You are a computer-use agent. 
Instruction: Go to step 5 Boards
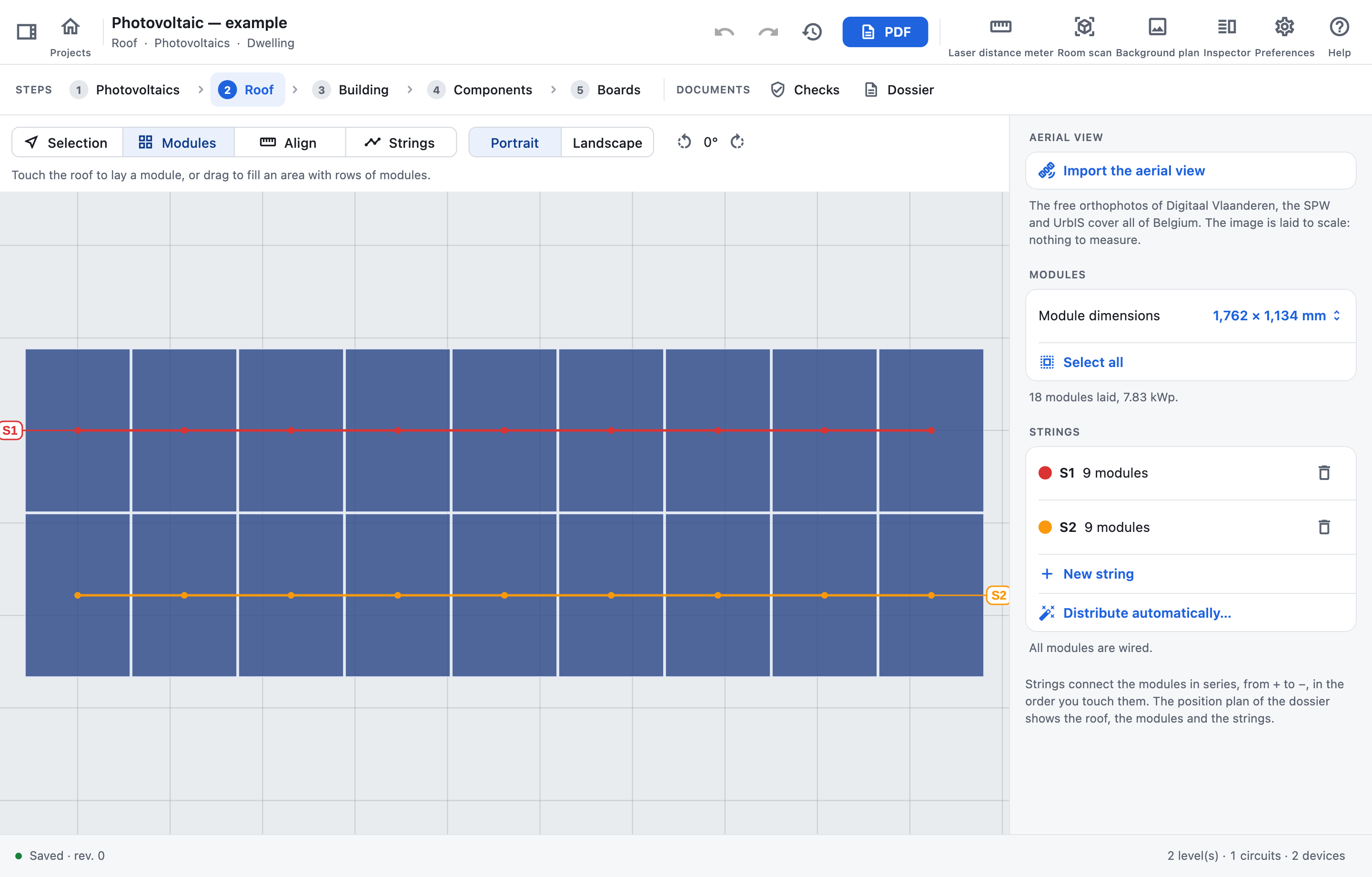pyautogui.click(x=605, y=90)
